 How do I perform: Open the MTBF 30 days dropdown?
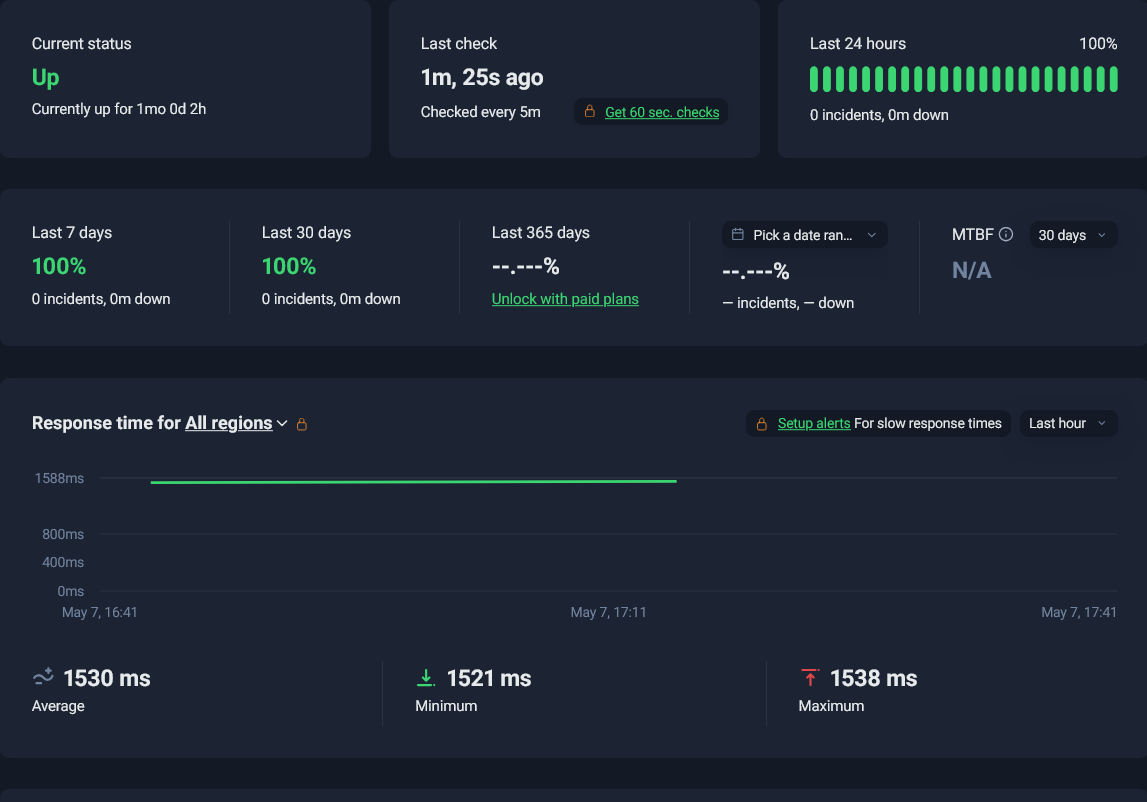(x=1073, y=235)
